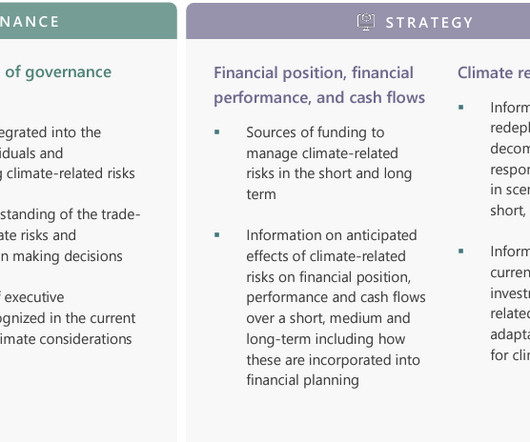Click text 'imate considerations' in governance panel

pyautogui.click(x=66, y=339)
